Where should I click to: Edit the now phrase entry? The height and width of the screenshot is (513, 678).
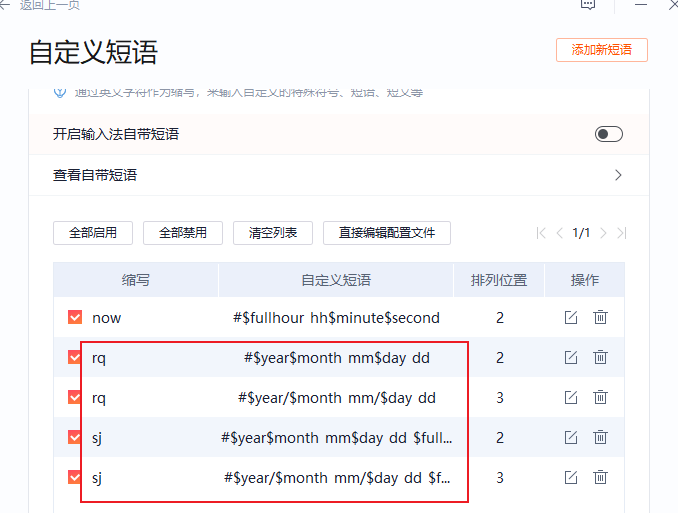pyautogui.click(x=571, y=317)
